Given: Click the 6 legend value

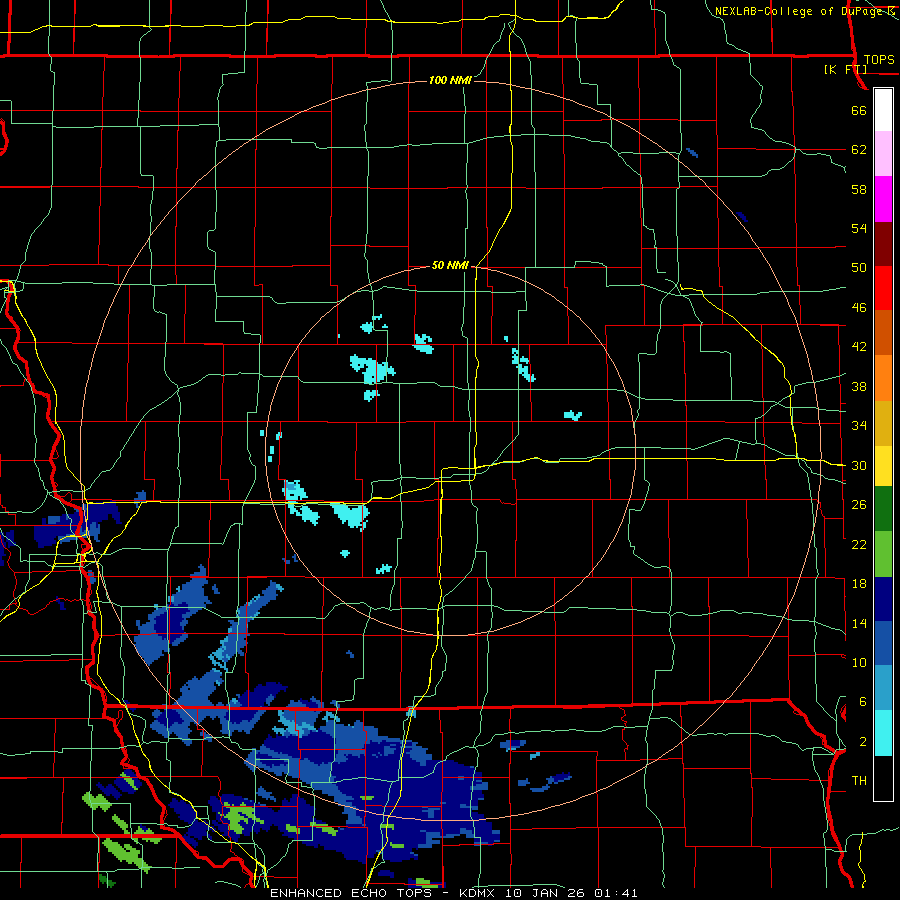Looking at the screenshot, I should 863,702.
